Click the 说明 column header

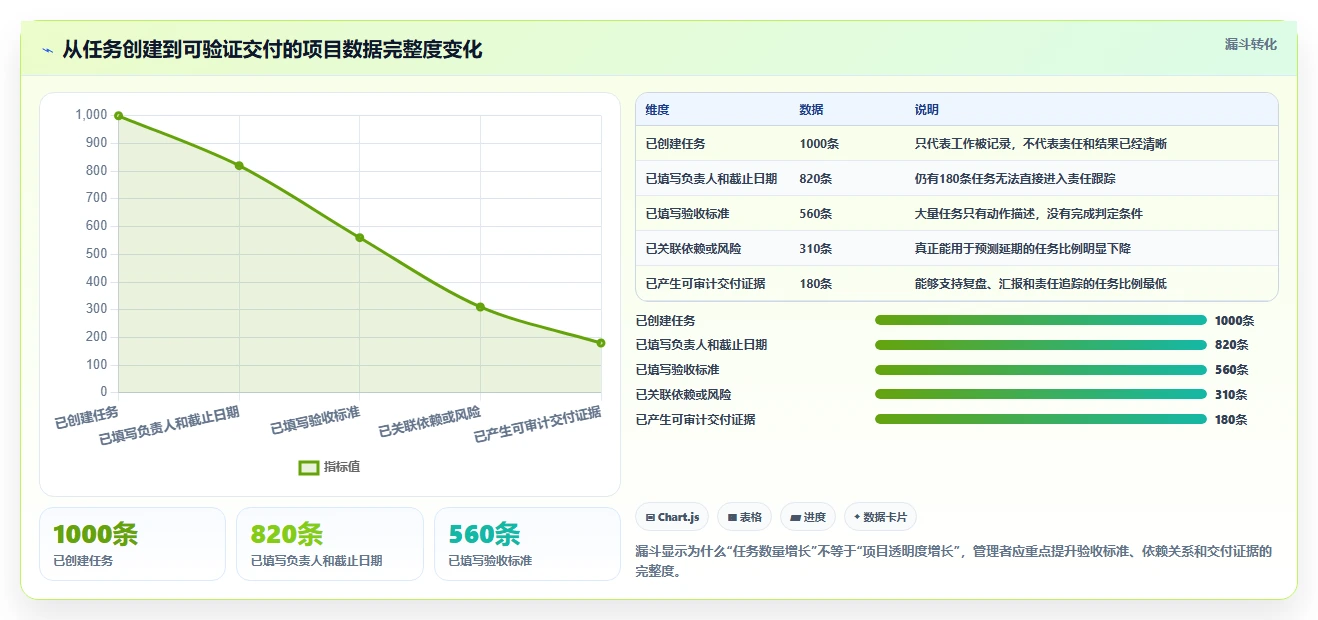(926, 110)
